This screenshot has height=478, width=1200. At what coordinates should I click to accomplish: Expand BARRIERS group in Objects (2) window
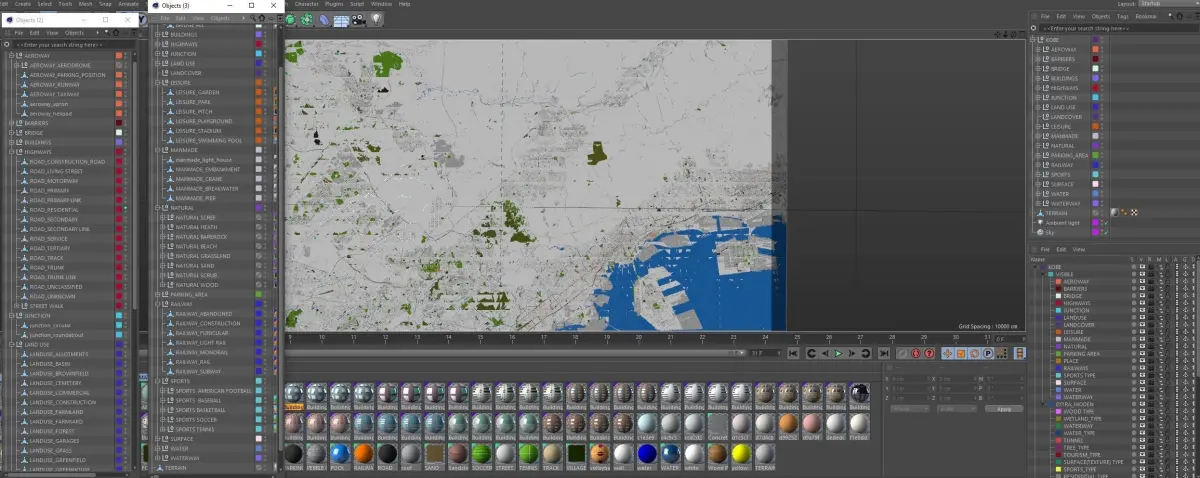11,123
